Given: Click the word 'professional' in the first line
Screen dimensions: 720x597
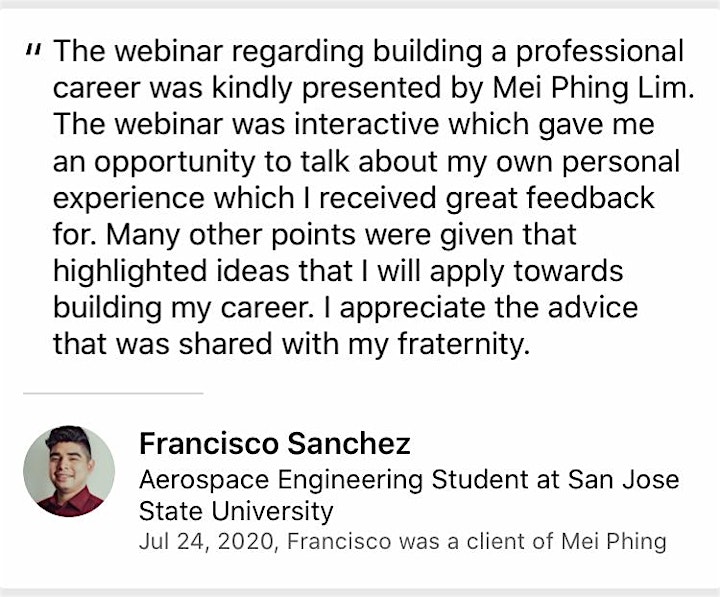Looking at the screenshot, I should pos(600,51).
